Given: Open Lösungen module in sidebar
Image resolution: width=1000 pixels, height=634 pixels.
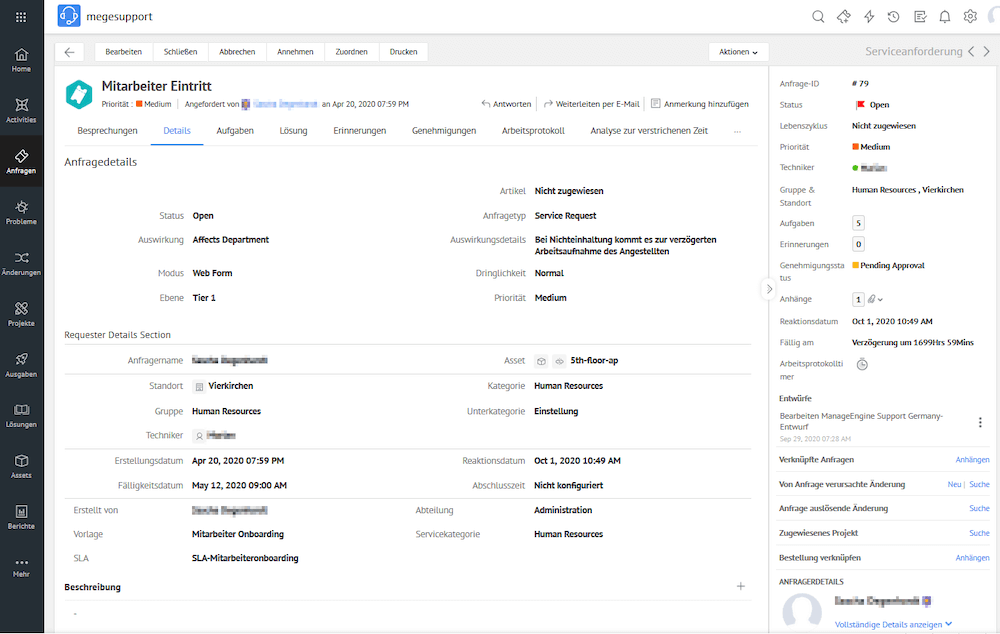Looking at the screenshot, I should pyautogui.click(x=21, y=415).
